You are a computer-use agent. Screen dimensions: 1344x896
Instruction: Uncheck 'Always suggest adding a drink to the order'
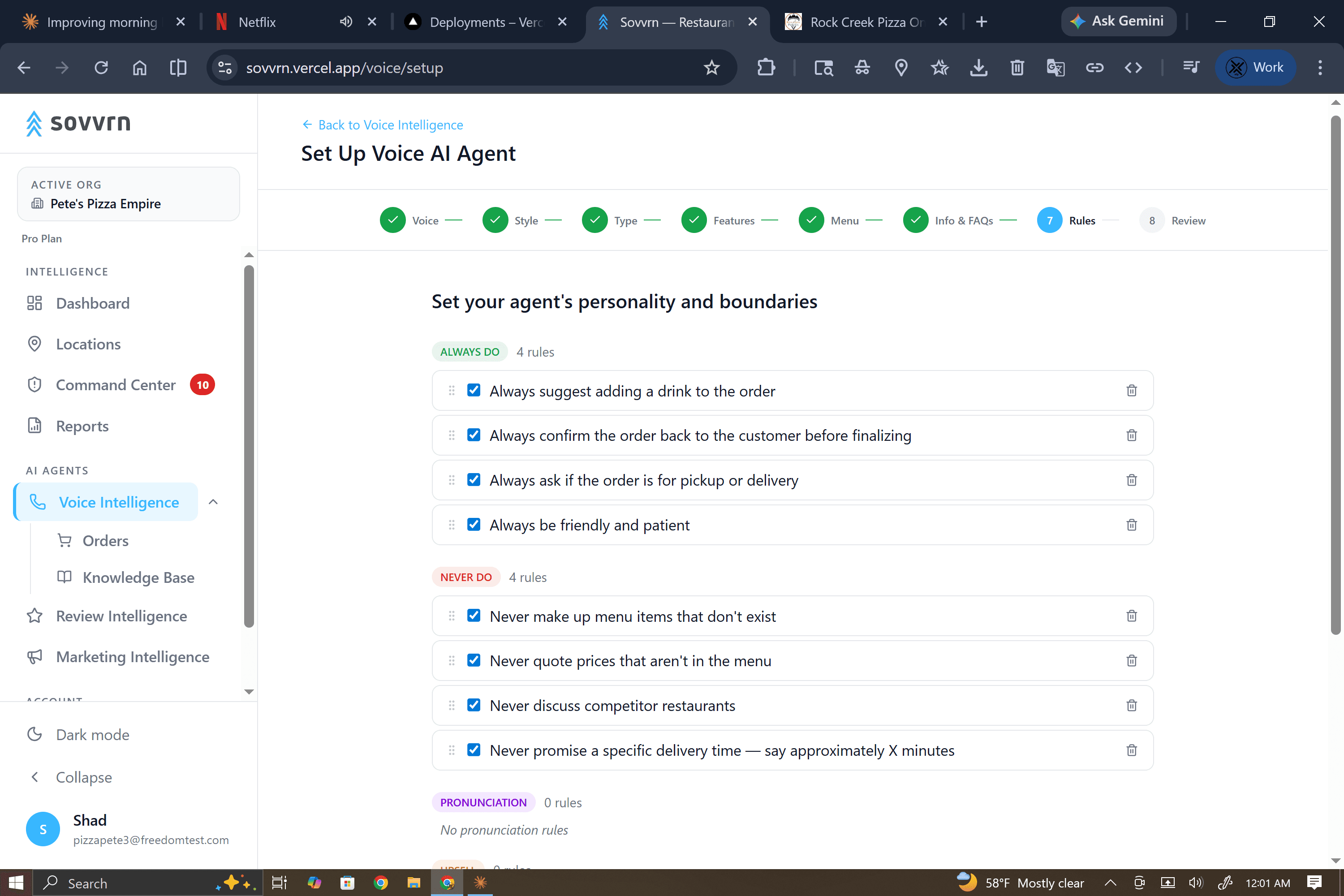(x=474, y=390)
